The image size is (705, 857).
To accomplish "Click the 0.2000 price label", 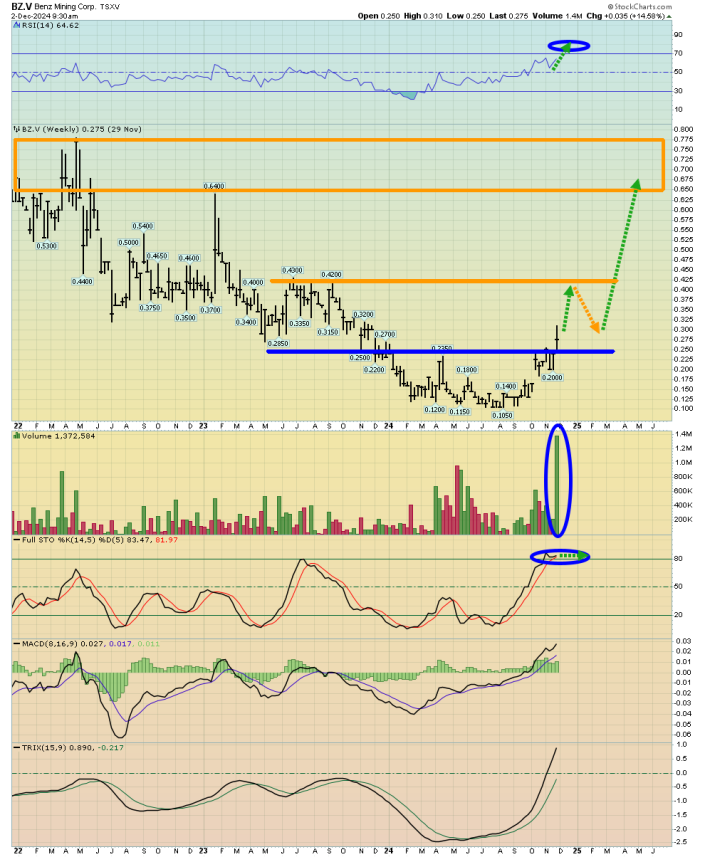I will pos(552,378).
